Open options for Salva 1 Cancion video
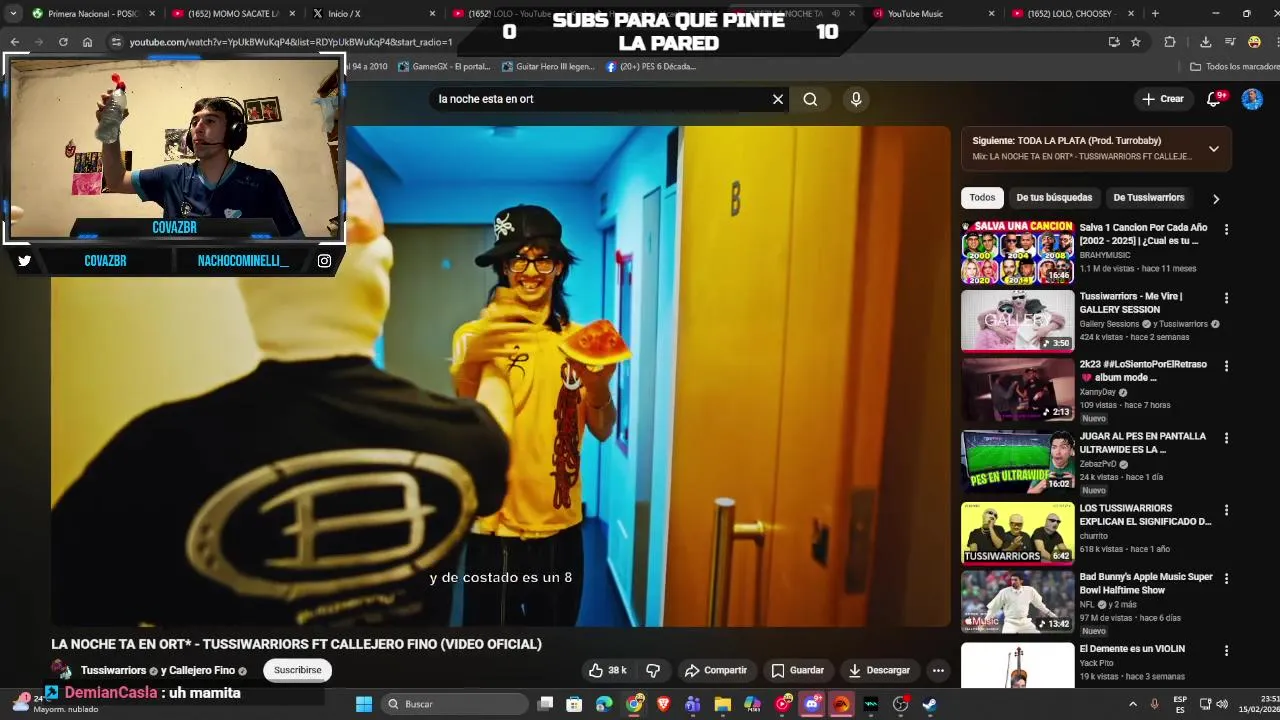1280x720 pixels. click(x=1226, y=229)
